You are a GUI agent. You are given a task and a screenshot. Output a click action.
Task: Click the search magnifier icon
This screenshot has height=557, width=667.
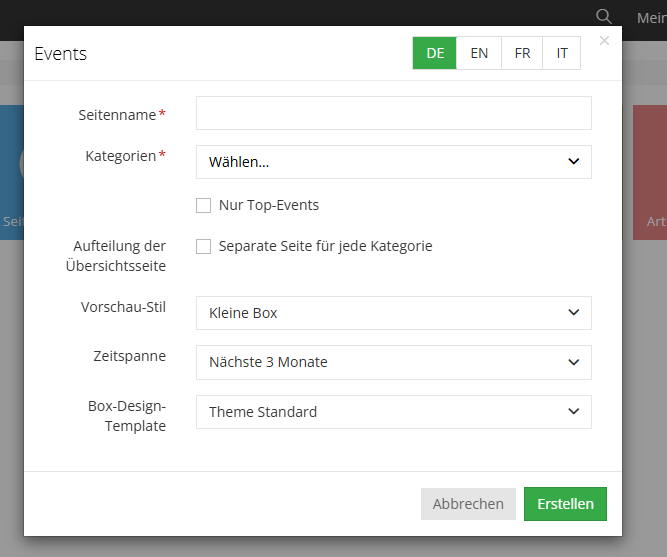click(x=604, y=17)
